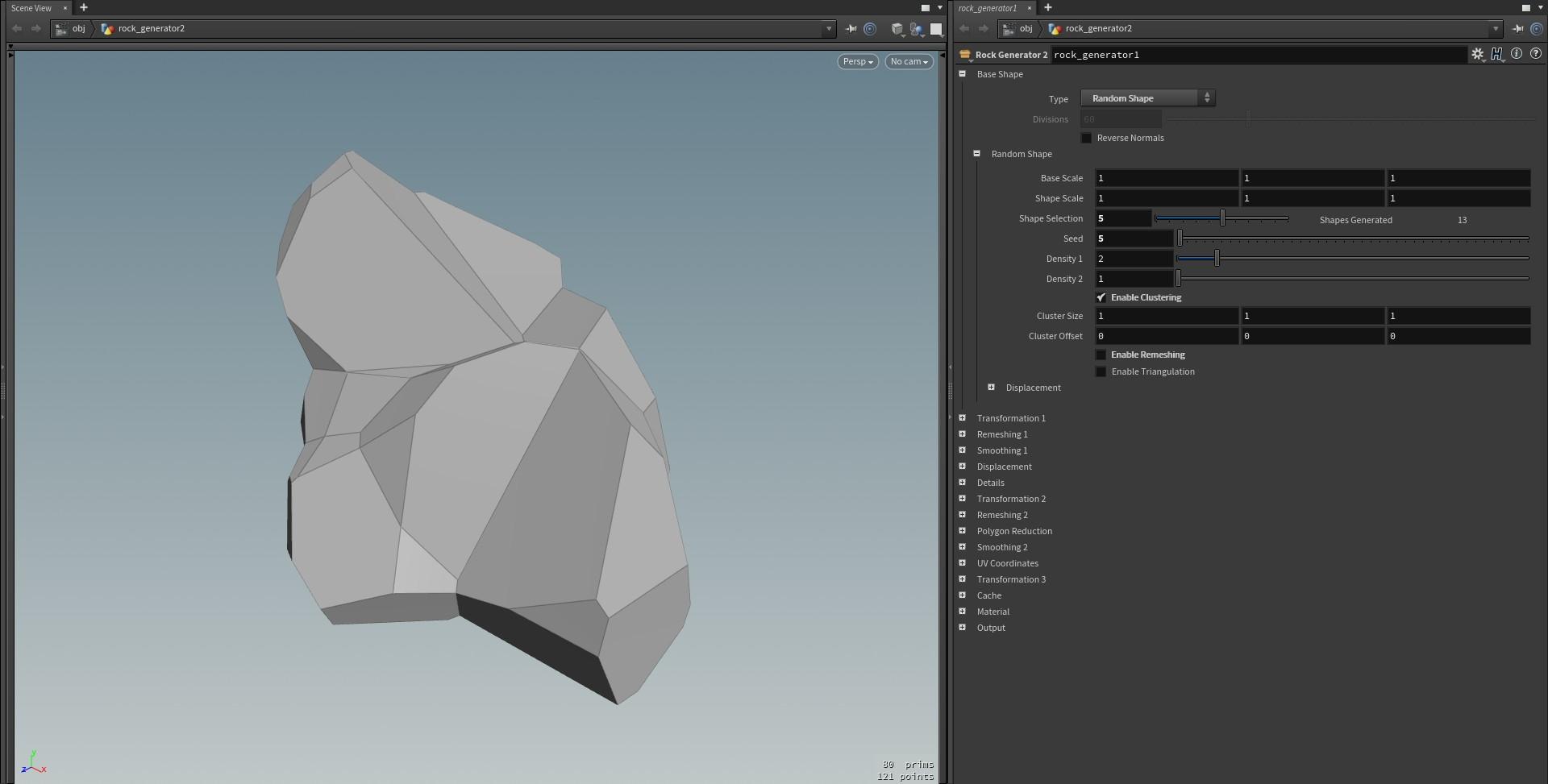Switch to the rock_generator1 tab
1548x784 pixels.
tap(989, 8)
